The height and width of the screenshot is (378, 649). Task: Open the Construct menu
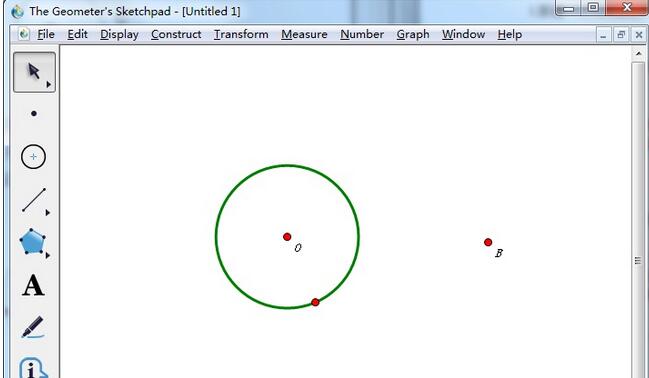pyautogui.click(x=176, y=34)
